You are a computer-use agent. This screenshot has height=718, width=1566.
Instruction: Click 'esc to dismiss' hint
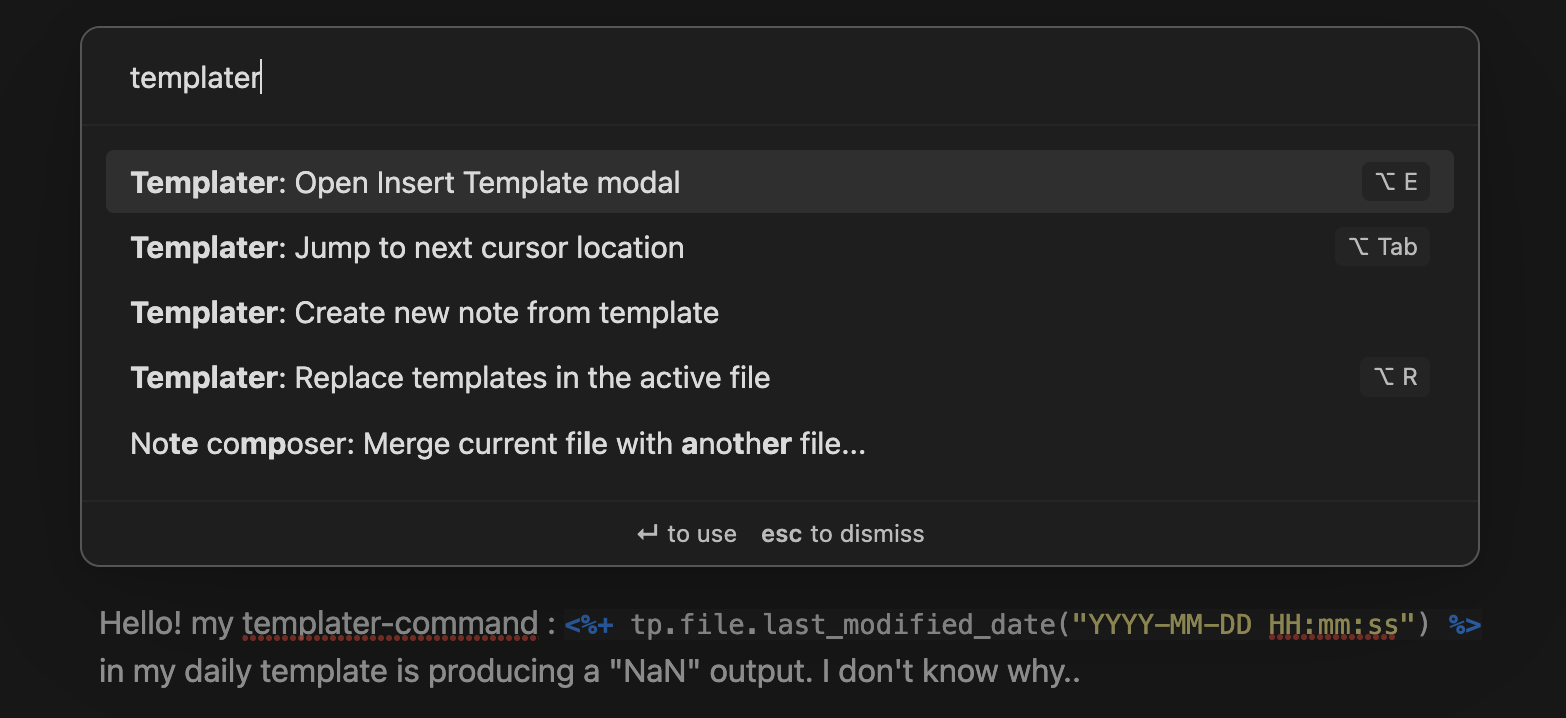[842, 533]
